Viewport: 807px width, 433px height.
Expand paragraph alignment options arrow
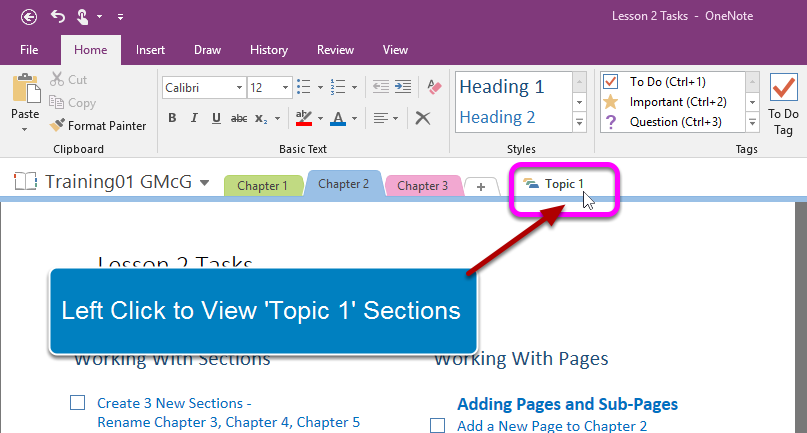[x=395, y=119]
